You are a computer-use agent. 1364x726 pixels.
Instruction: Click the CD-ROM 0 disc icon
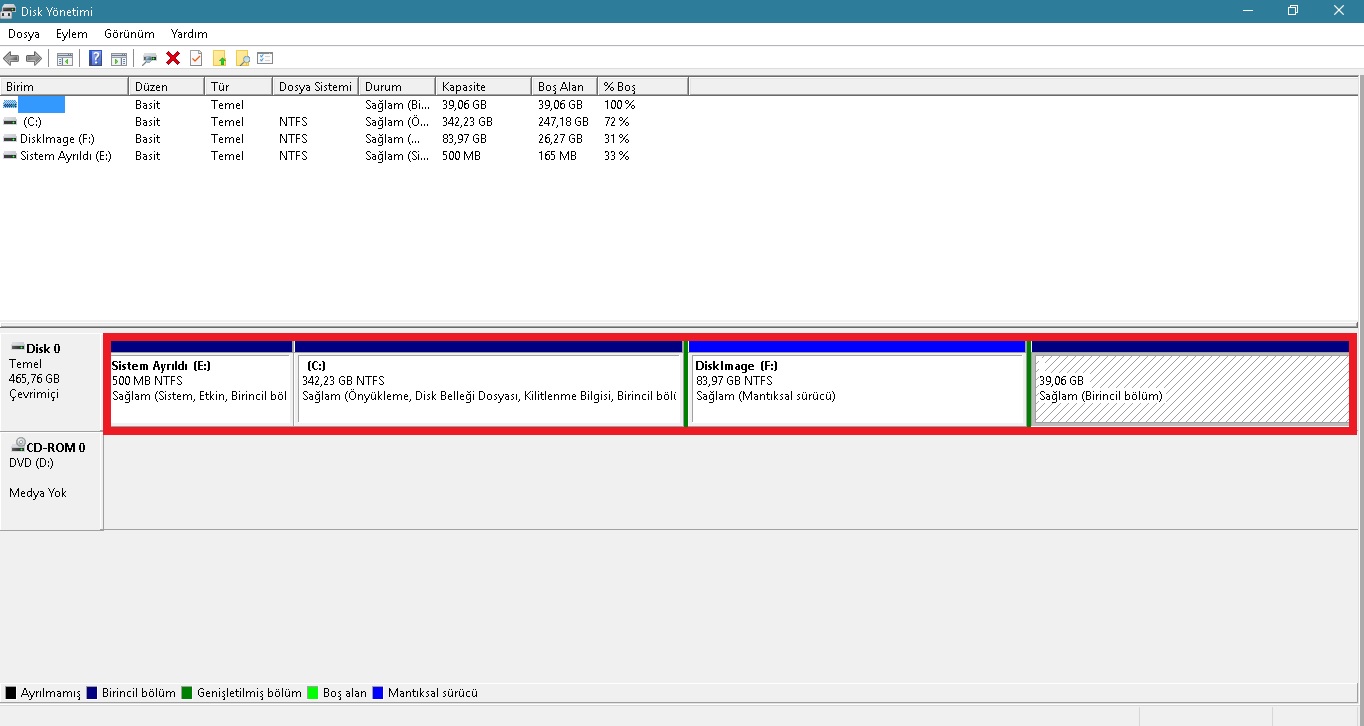pyautogui.click(x=17, y=446)
